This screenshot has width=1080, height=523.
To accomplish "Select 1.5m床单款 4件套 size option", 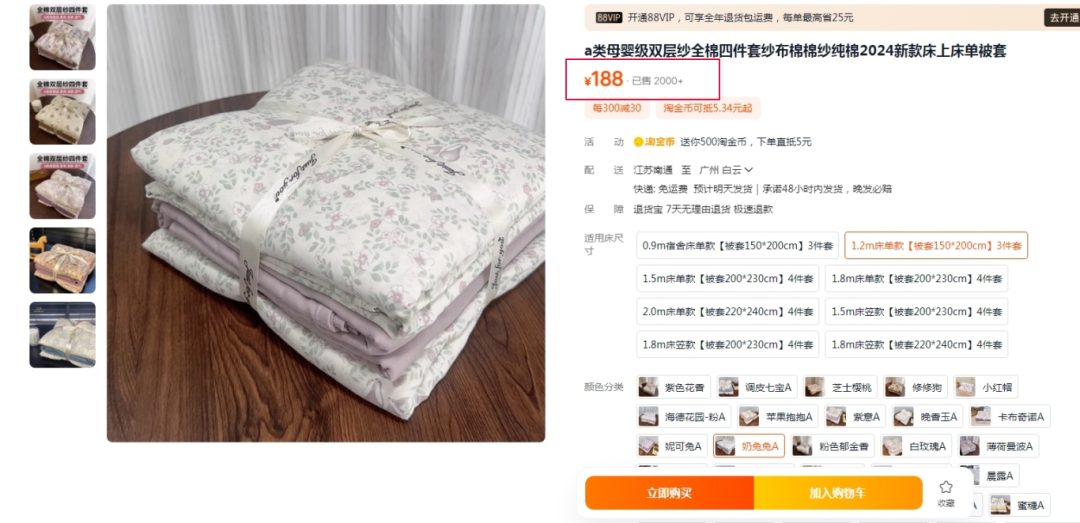I will coord(728,279).
